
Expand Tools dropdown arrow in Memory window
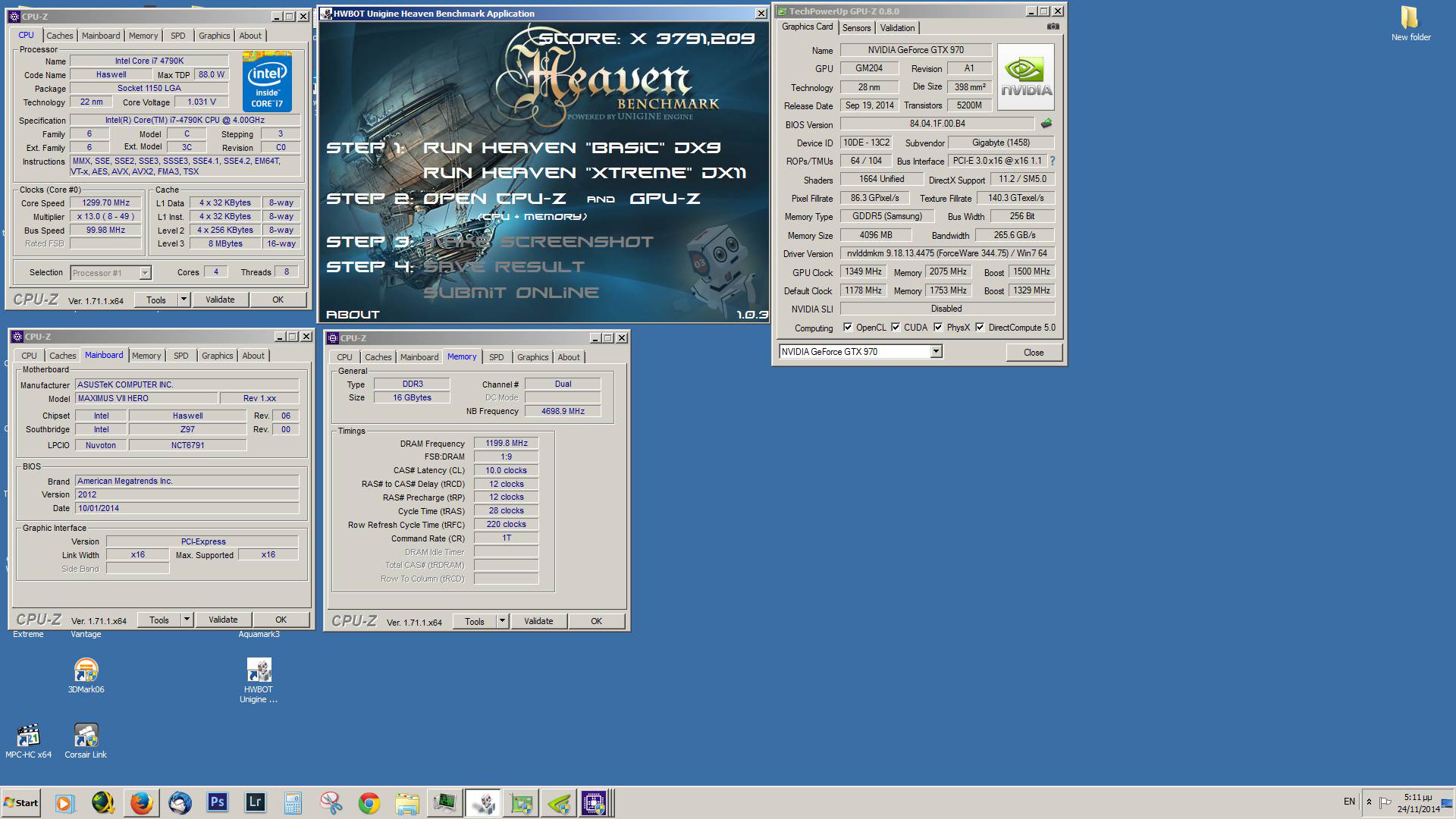pyautogui.click(x=501, y=621)
